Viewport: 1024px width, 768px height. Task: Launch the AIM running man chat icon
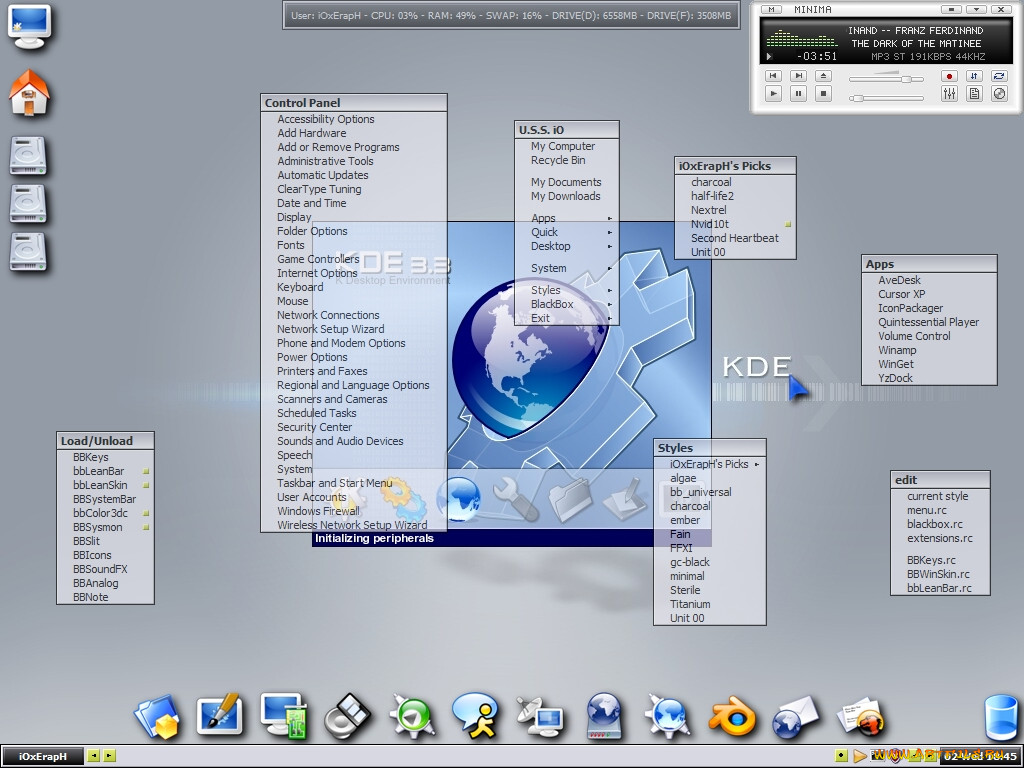point(475,716)
